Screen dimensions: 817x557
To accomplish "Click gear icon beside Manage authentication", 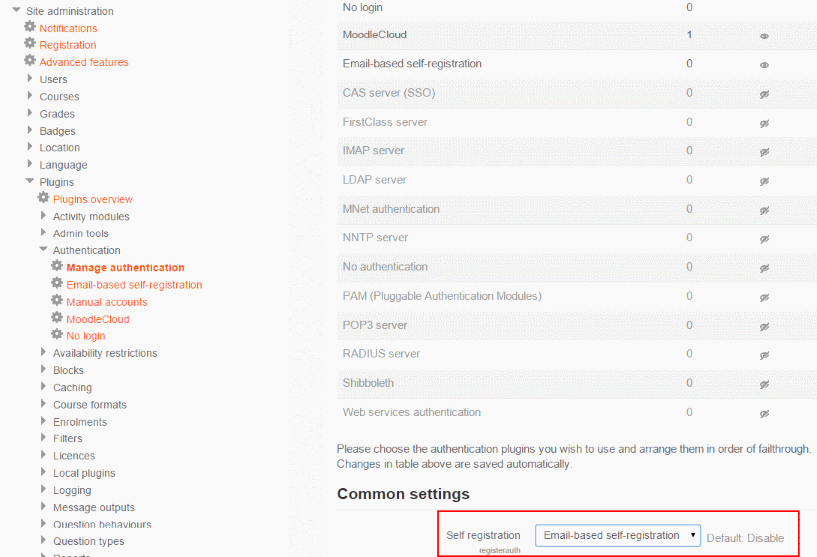I will [57, 266].
